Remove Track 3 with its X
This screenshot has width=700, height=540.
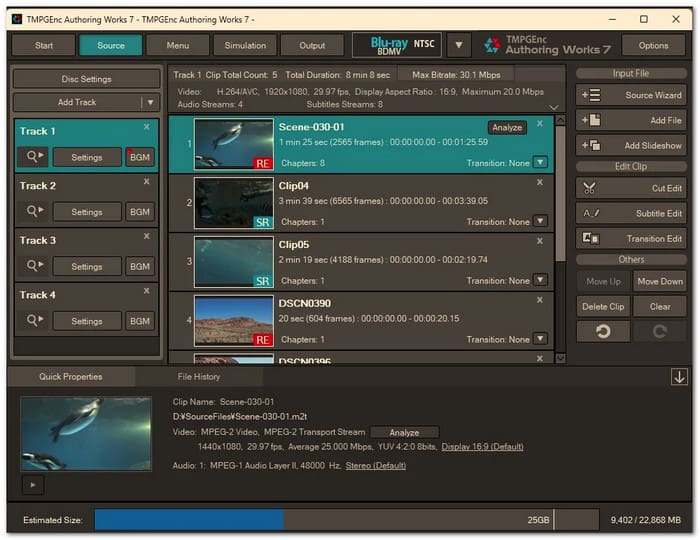[x=146, y=236]
